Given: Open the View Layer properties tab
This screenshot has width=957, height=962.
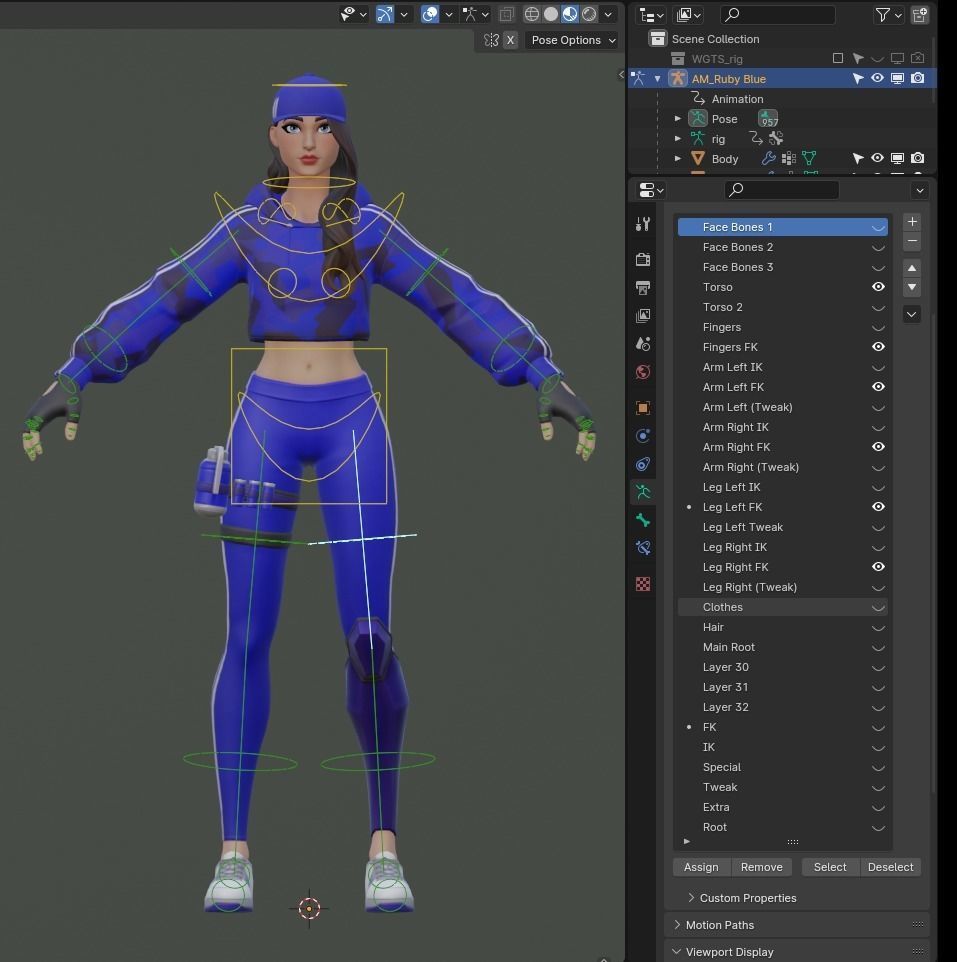Looking at the screenshot, I should pos(643,315).
